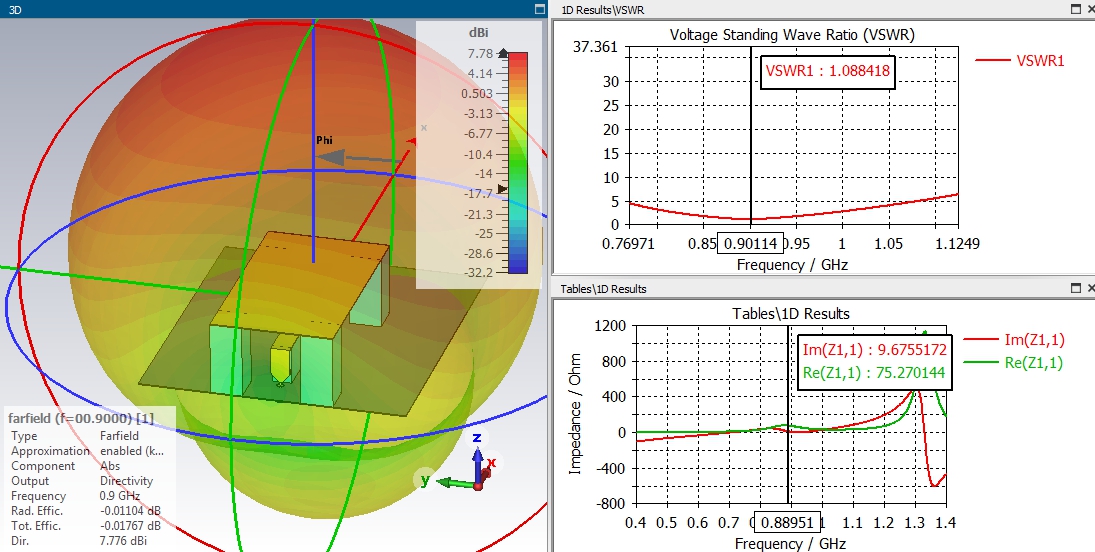Maximize the Tables\1D Results window
Screen dimensions: 1095x552
coord(1075,288)
